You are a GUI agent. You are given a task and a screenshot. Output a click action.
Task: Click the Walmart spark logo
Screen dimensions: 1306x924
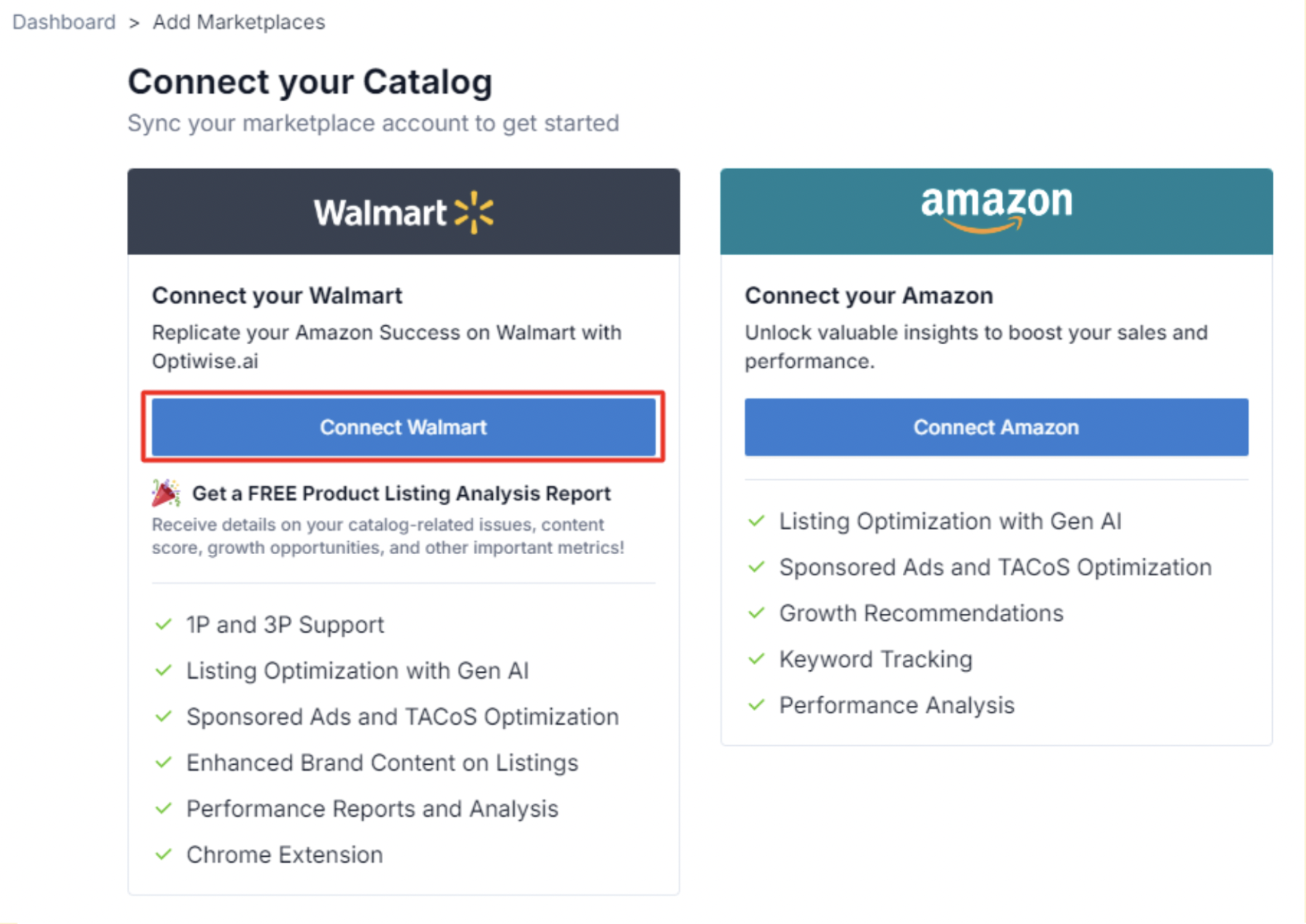[474, 212]
